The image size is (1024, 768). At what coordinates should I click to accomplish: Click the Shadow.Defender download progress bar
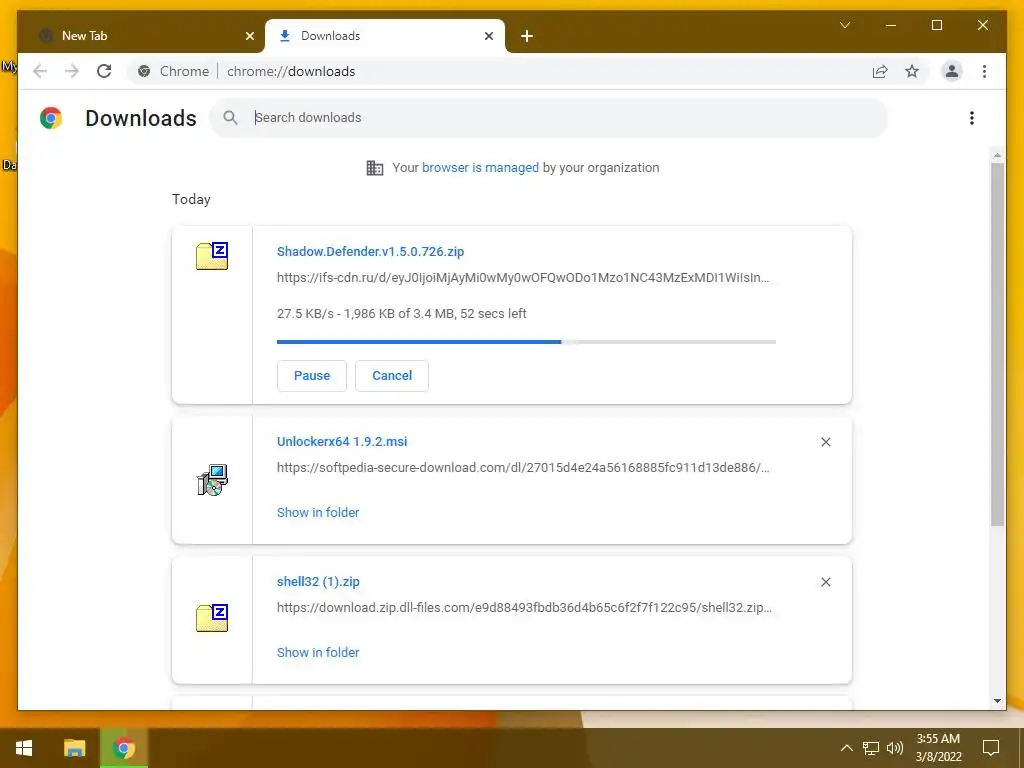click(x=526, y=342)
